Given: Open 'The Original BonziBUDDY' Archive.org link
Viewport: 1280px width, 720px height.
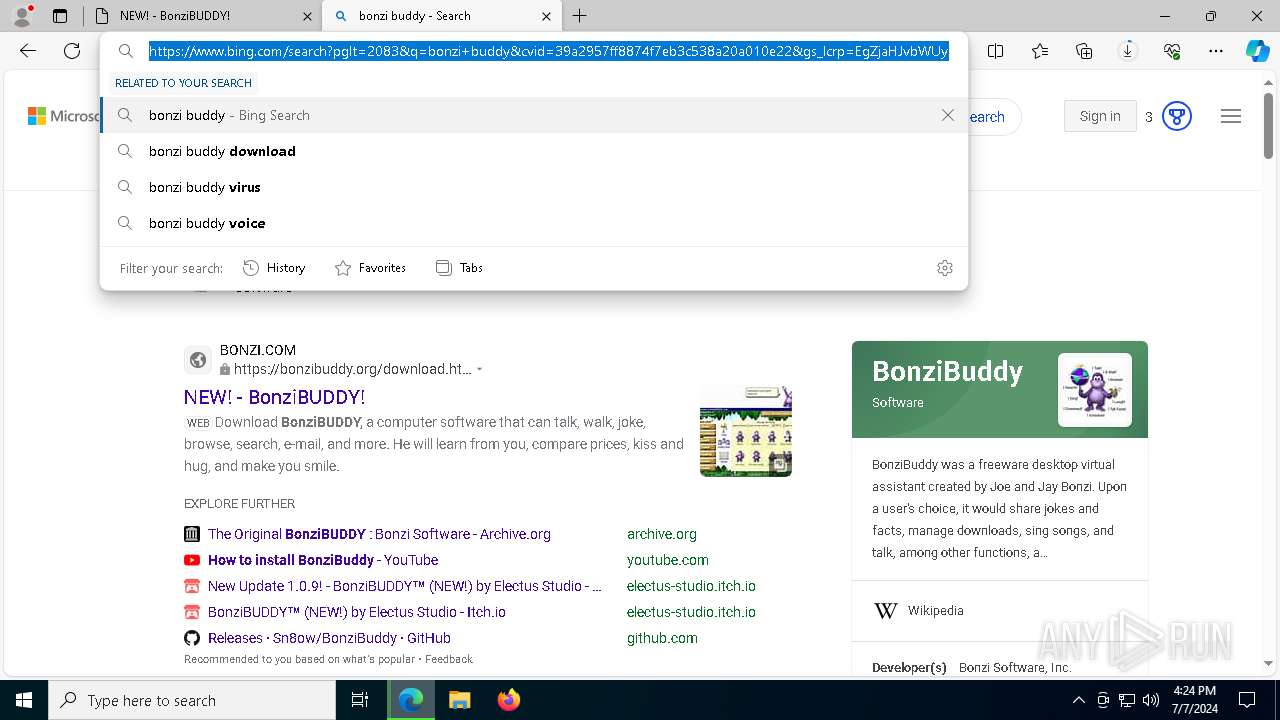Looking at the screenshot, I should (x=379, y=534).
